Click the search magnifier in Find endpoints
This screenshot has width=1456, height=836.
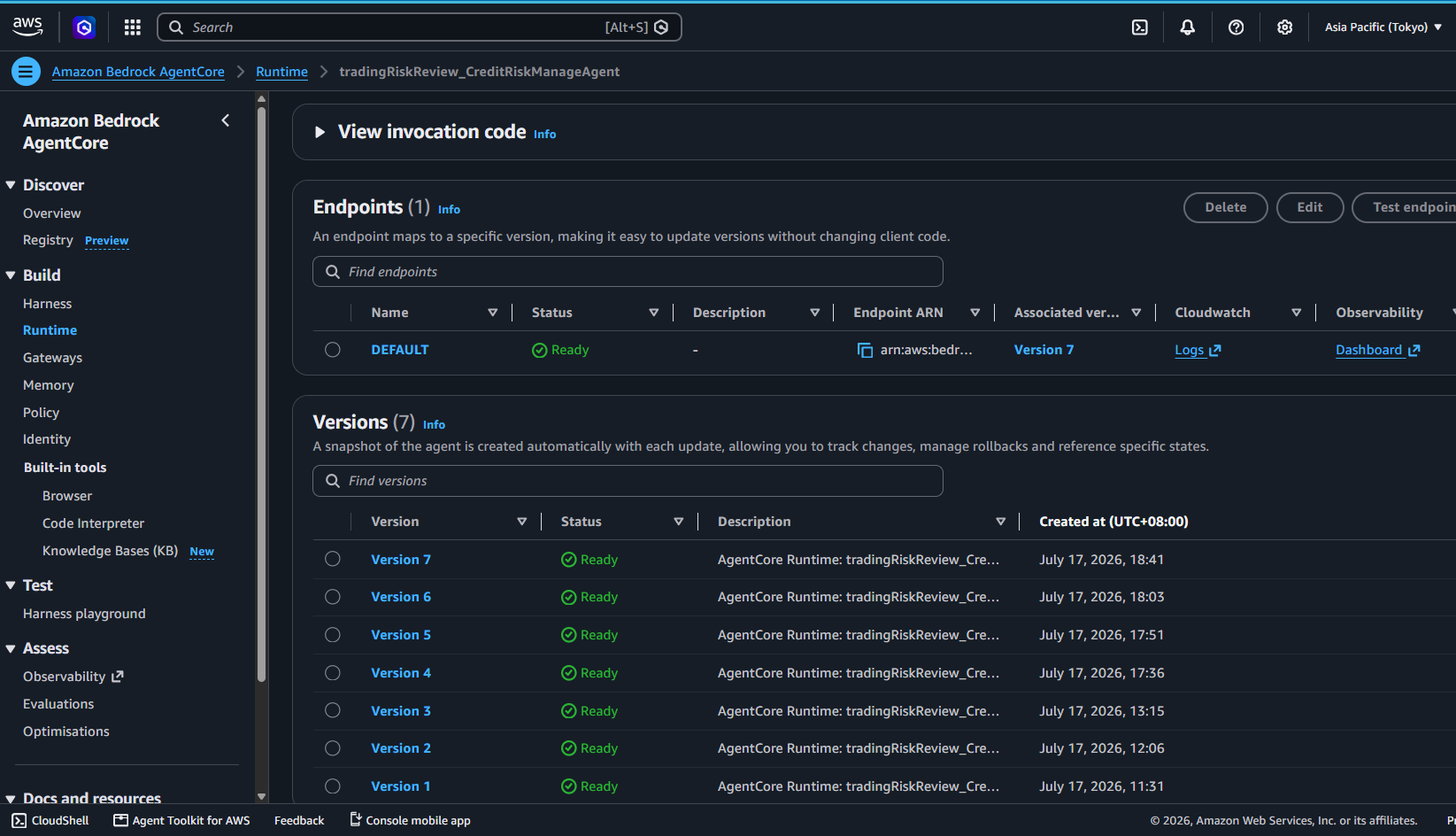pyautogui.click(x=333, y=272)
